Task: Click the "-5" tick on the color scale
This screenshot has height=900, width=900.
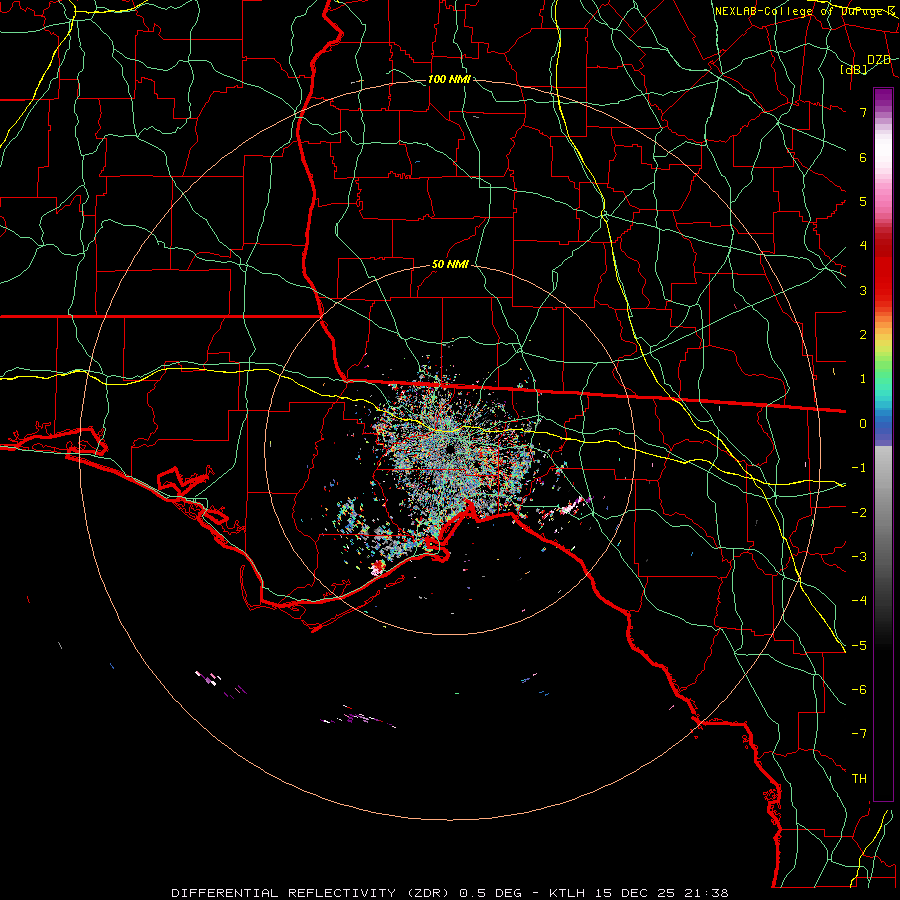Action: [x=859, y=646]
